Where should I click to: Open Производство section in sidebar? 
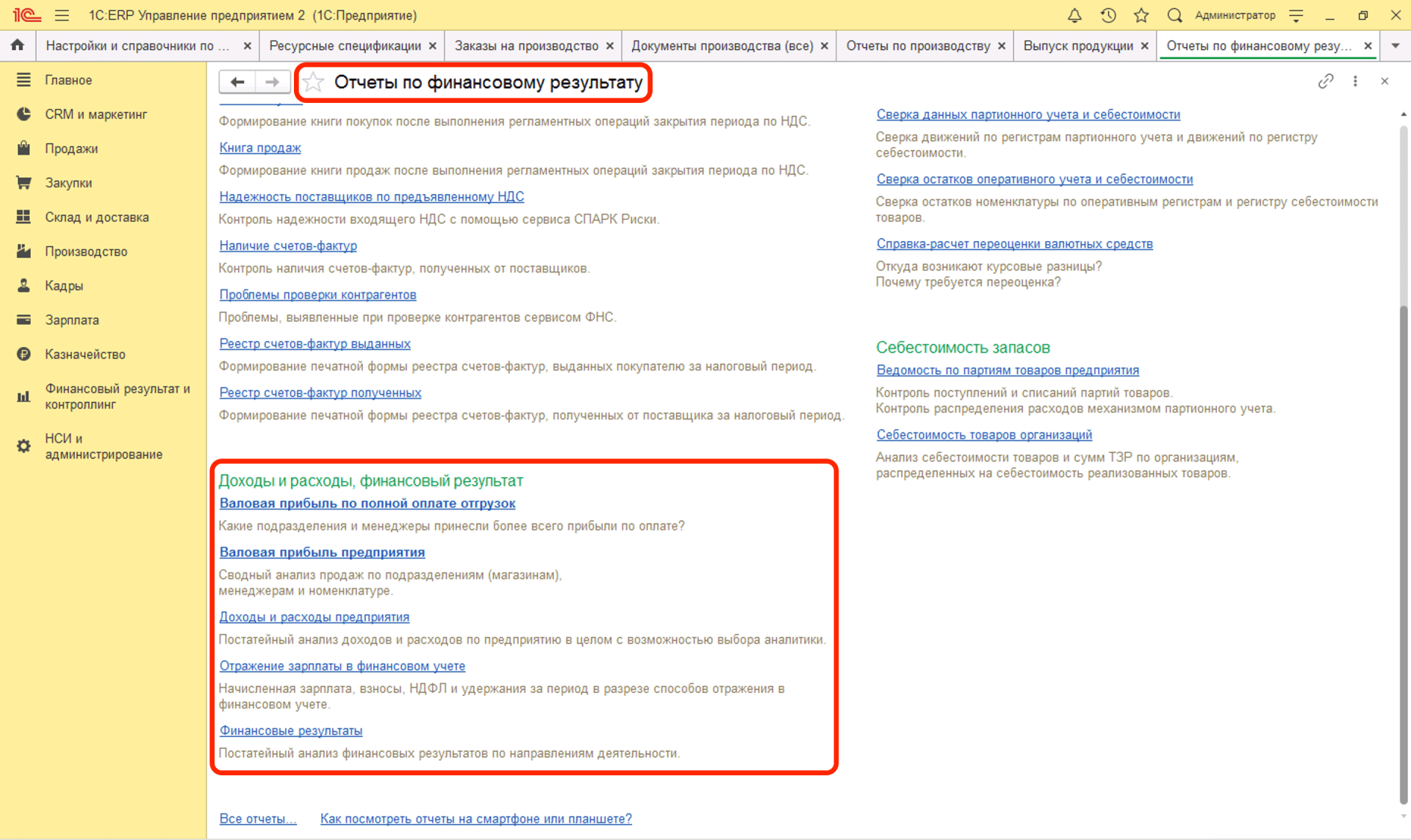point(86,251)
